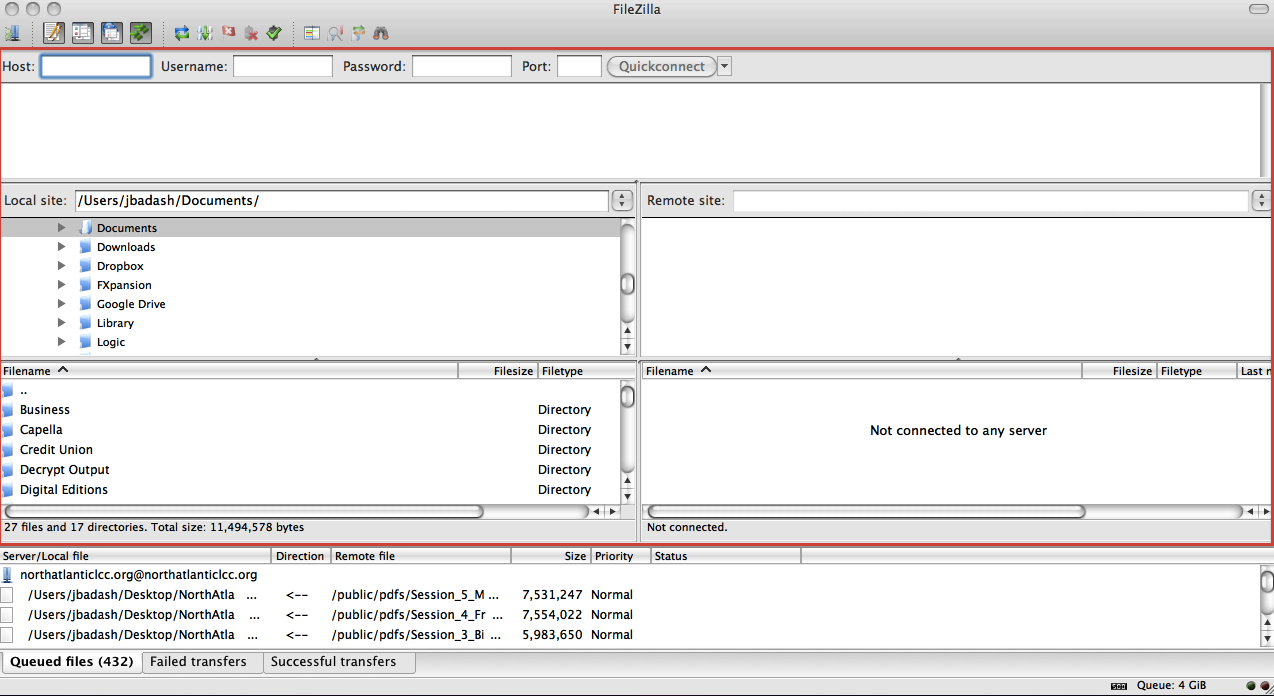Image resolution: width=1274 pixels, height=696 pixels.
Task: Click into the Username input field
Action: pyautogui.click(x=282, y=67)
